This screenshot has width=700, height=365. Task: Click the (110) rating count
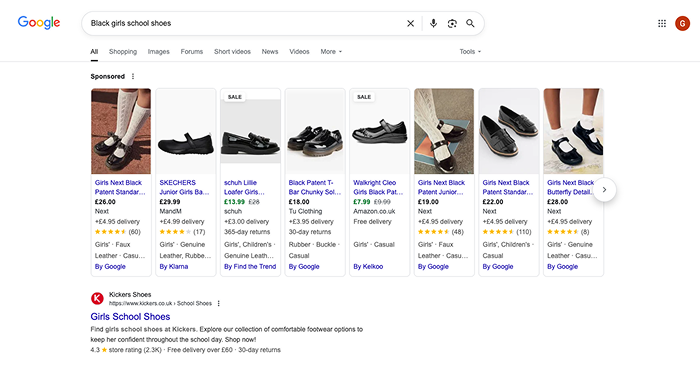pos(524,232)
